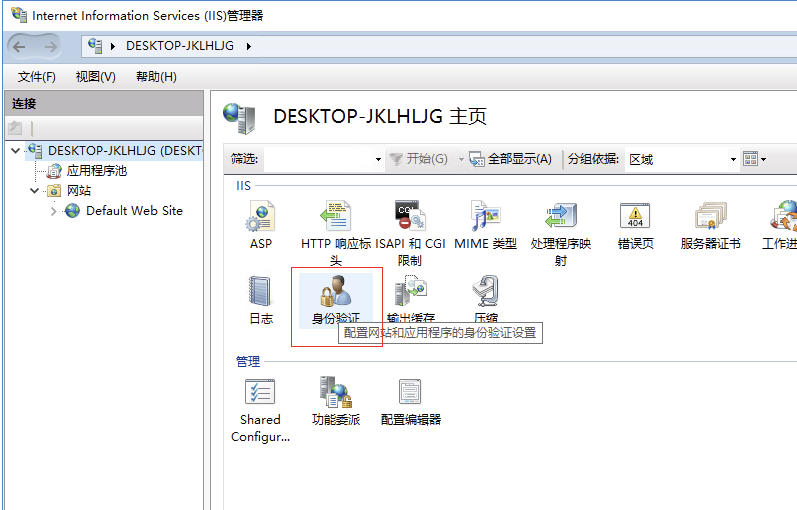Open the 视图(V) menu
Viewport: 797px width, 510px height.
tap(96, 77)
